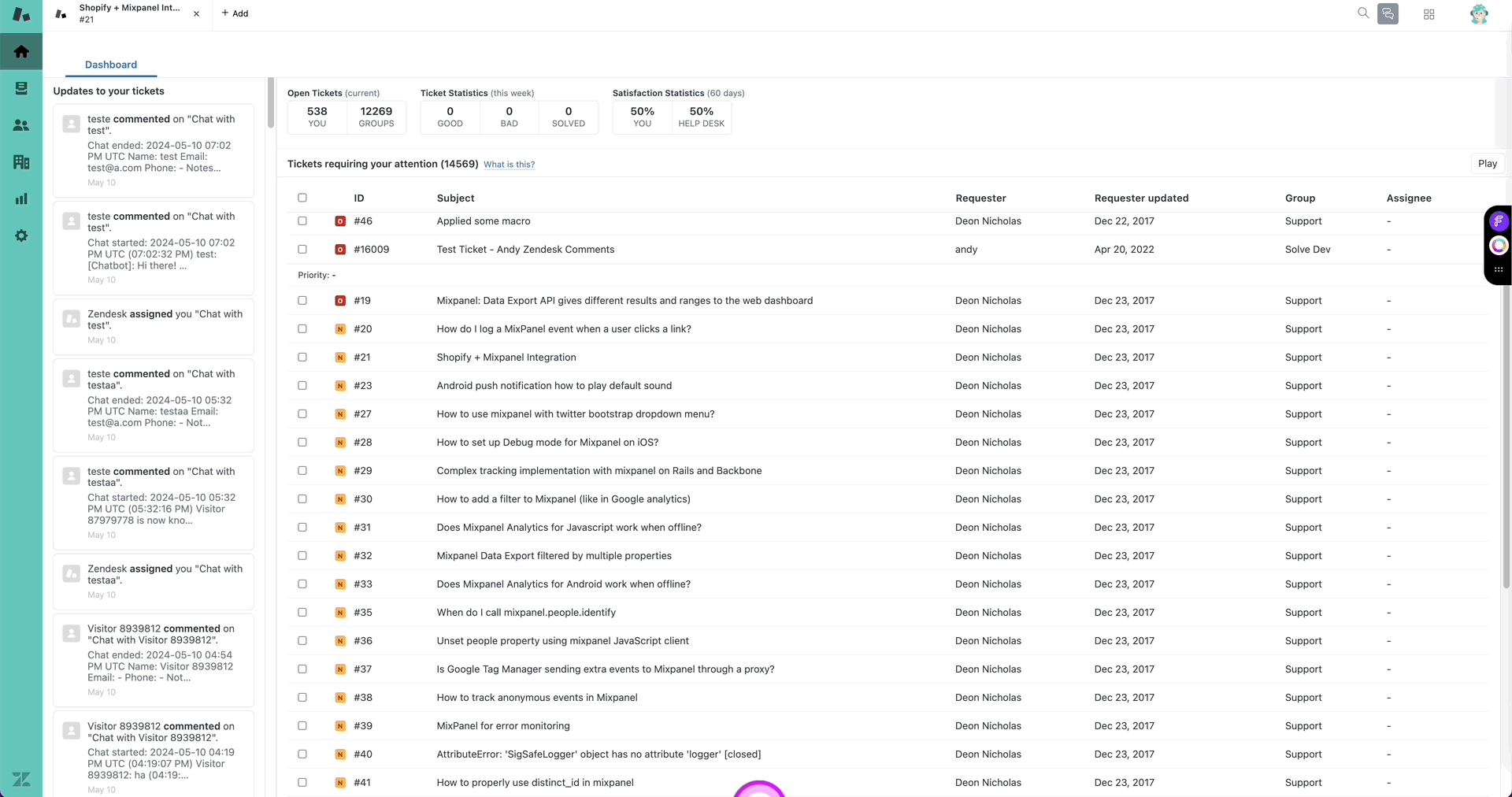Click the dots grip on right widget
This screenshot has width=1512, height=797.
[1499, 269]
